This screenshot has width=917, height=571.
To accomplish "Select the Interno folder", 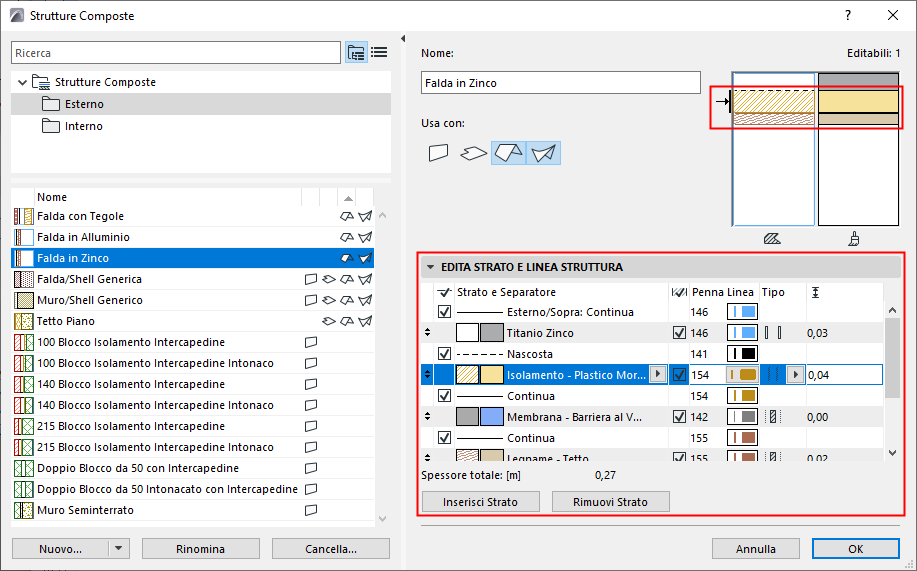I will 201,126.
